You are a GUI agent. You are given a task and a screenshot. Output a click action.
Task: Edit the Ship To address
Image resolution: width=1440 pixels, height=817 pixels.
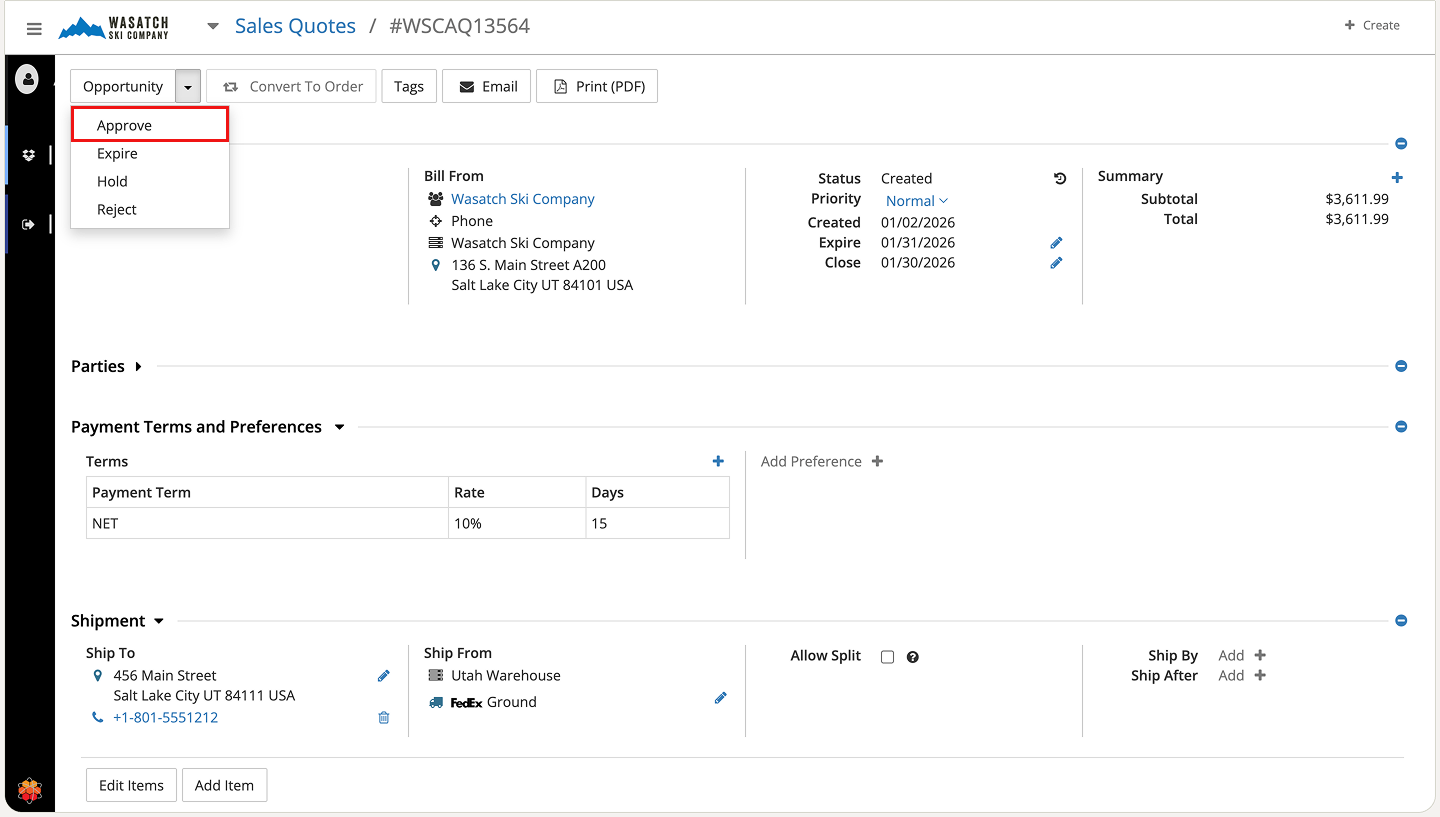(383, 676)
